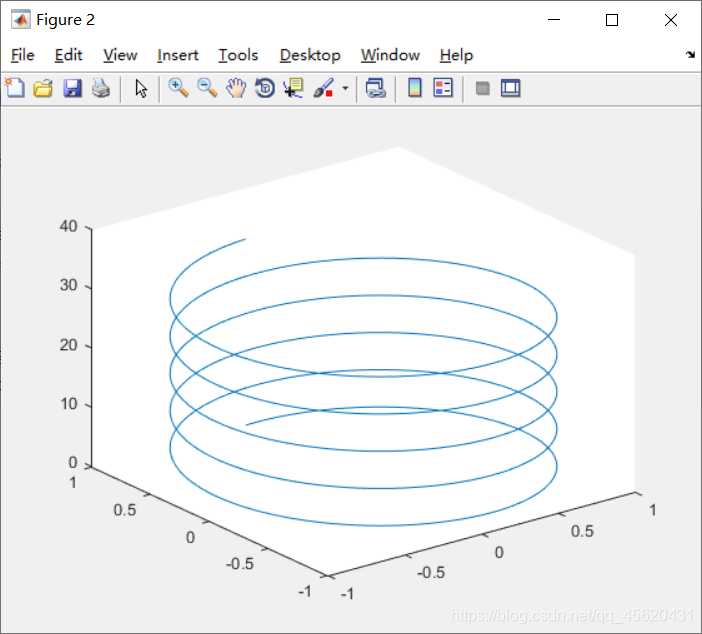The image size is (702, 634).
Task: Turn on the Data Cursor tool
Action: (294, 88)
